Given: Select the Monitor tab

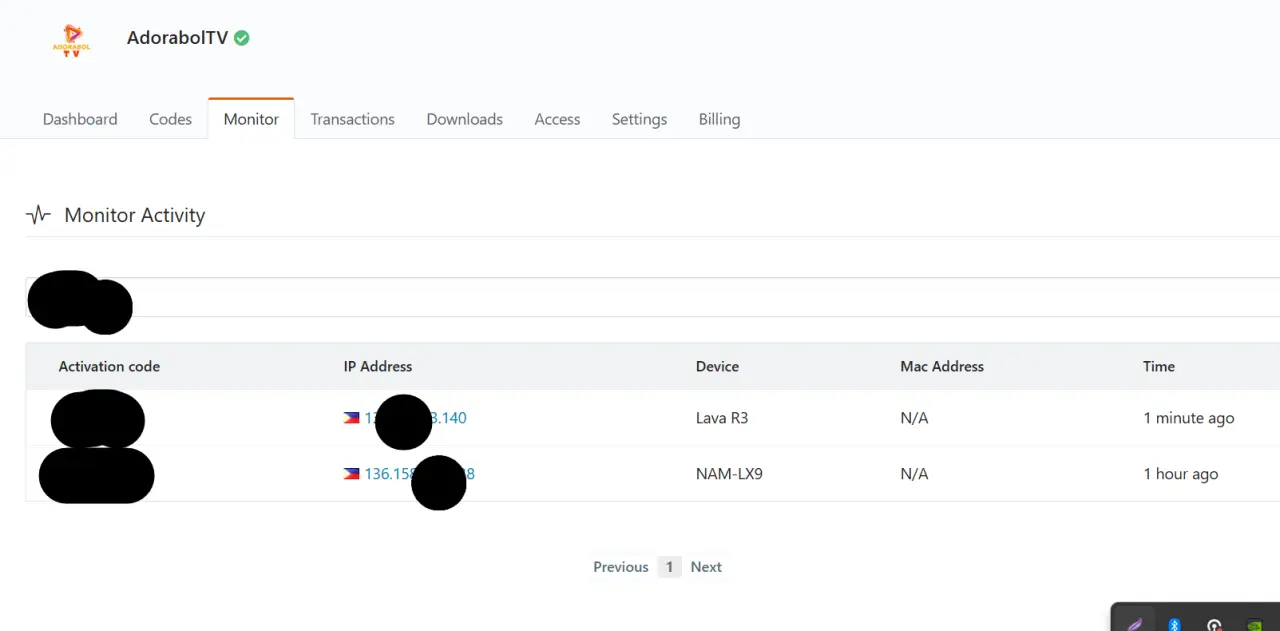Looking at the screenshot, I should pos(251,119).
